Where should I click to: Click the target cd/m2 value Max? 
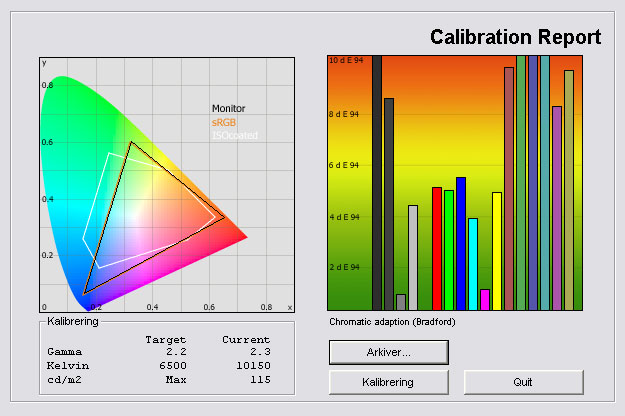(176, 380)
